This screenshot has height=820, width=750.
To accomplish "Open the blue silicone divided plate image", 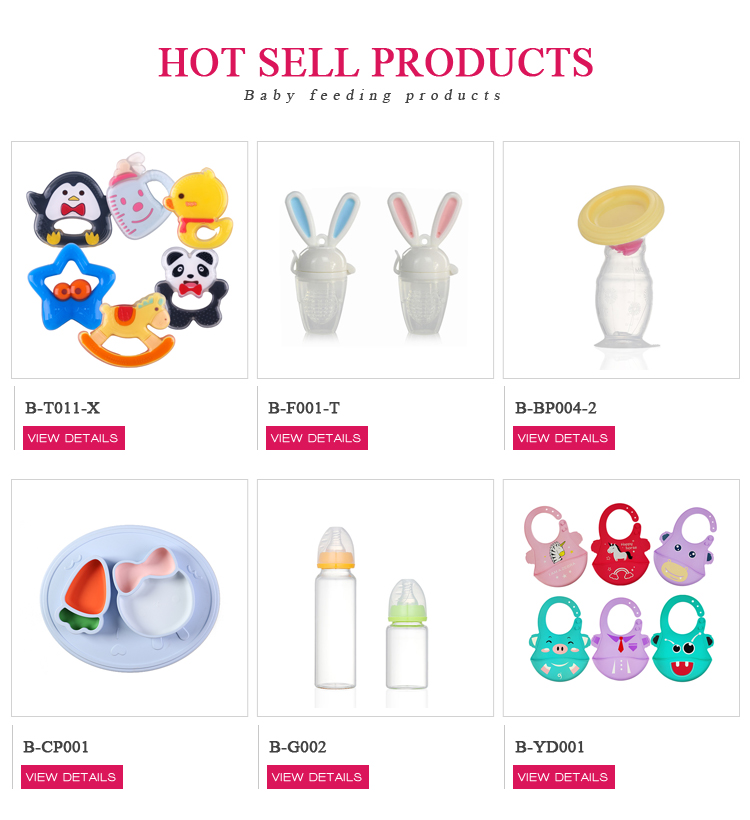I will pyautogui.click(x=130, y=598).
